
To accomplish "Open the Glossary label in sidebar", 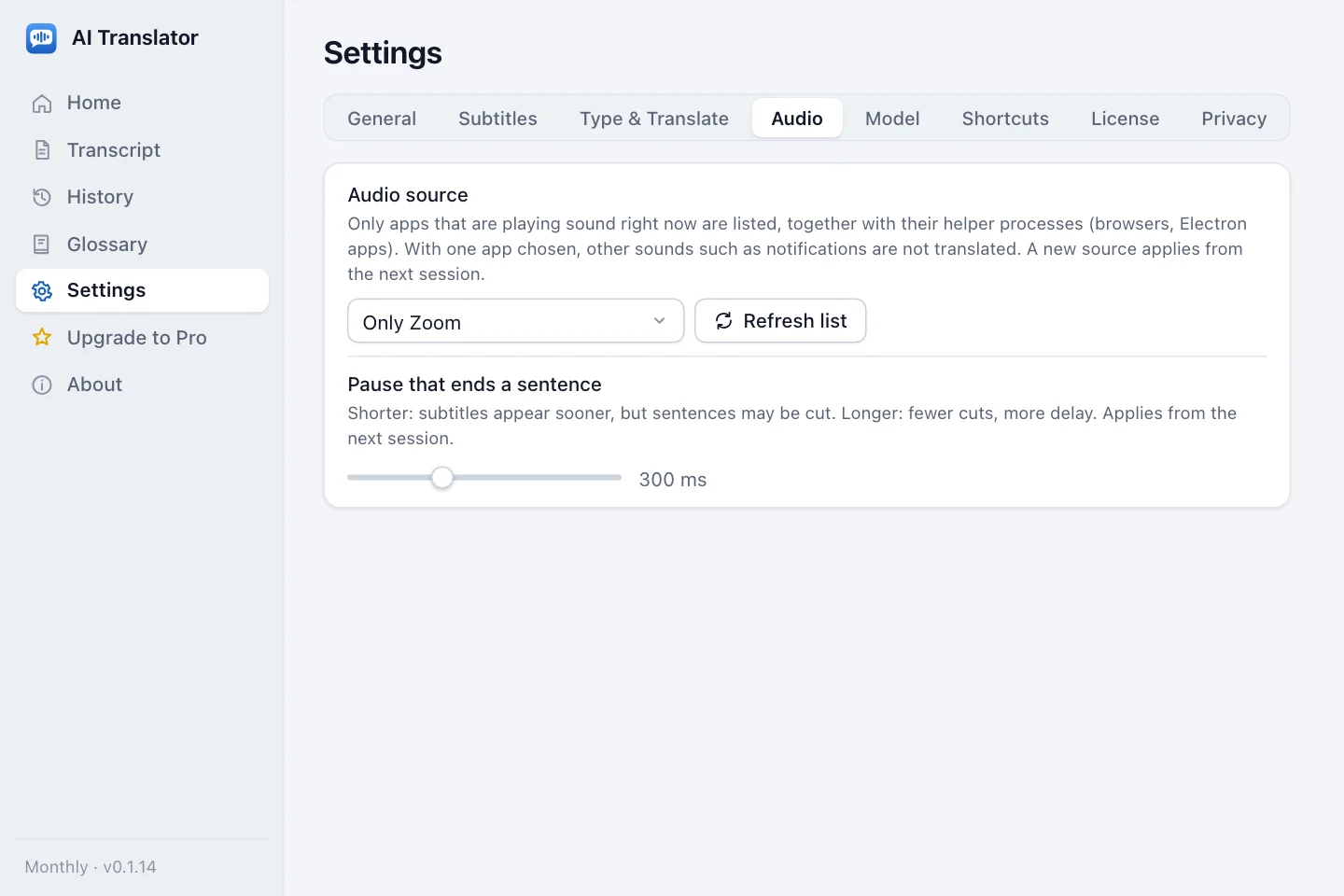I will (x=107, y=245).
